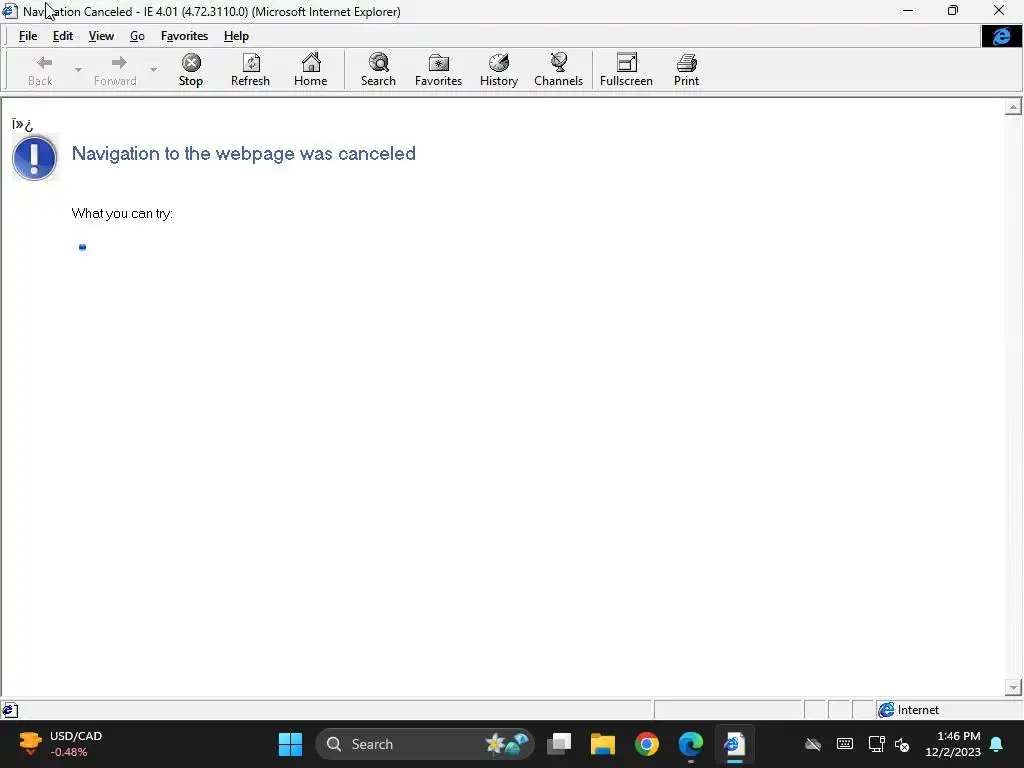Open the notifications bell
The width and height of the screenshot is (1024, 768).
(x=997, y=744)
